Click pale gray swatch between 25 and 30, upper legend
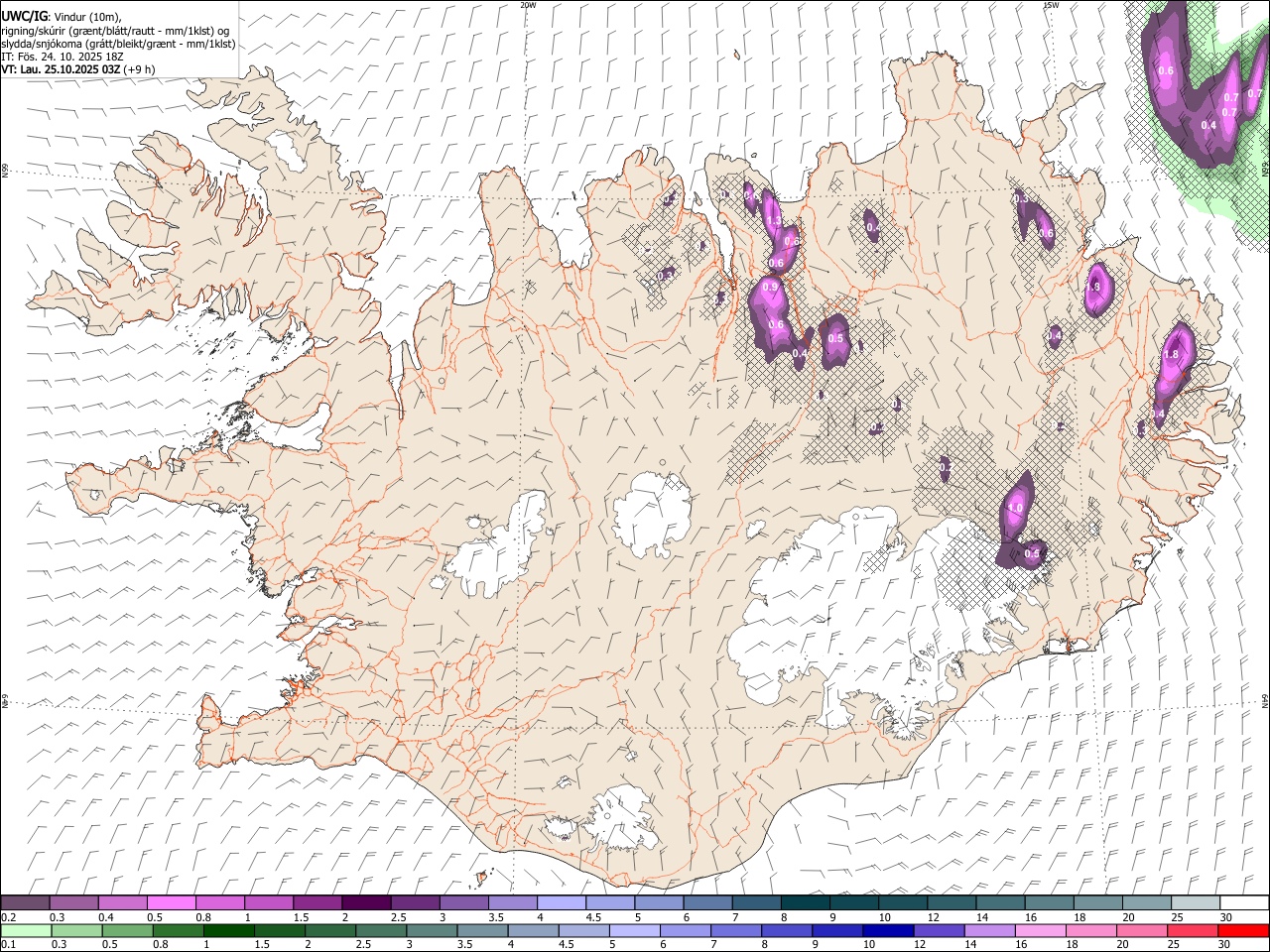The width and height of the screenshot is (1270, 952). pos(1196,902)
